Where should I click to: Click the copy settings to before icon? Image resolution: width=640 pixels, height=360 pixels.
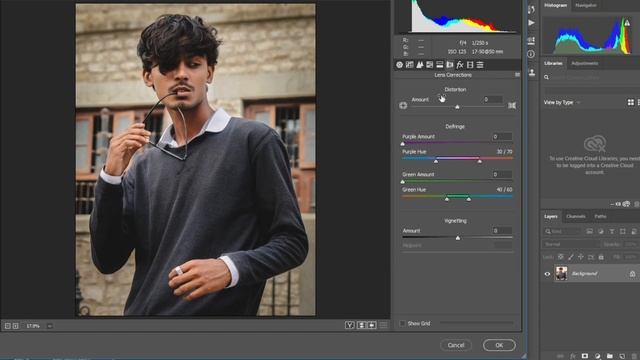[372, 325]
